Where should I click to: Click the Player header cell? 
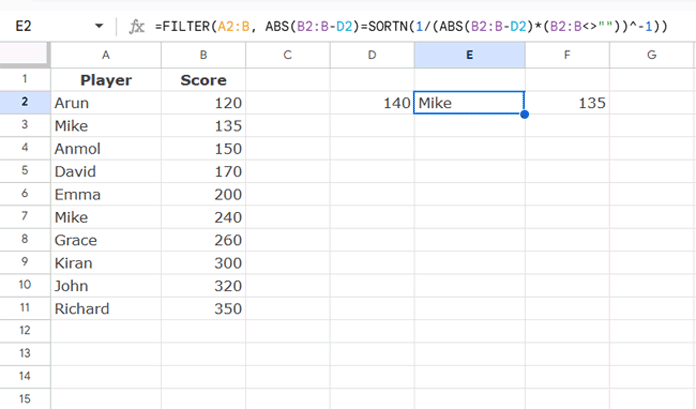pyautogui.click(x=106, y=80)
